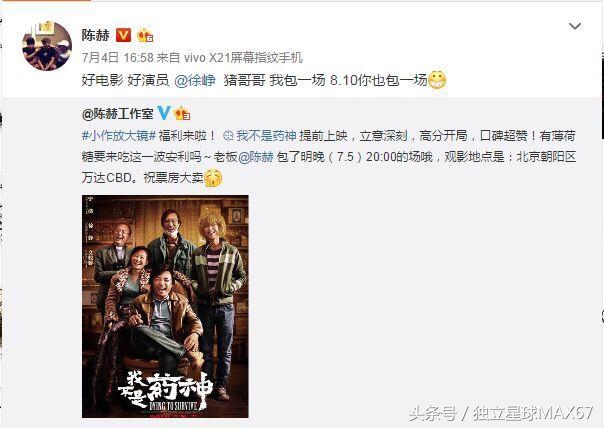The width and height of the screenshot is (604, 428).
Task: Click the 7月4日 16:58 post timestamp
Action: [x=117, y=58]
